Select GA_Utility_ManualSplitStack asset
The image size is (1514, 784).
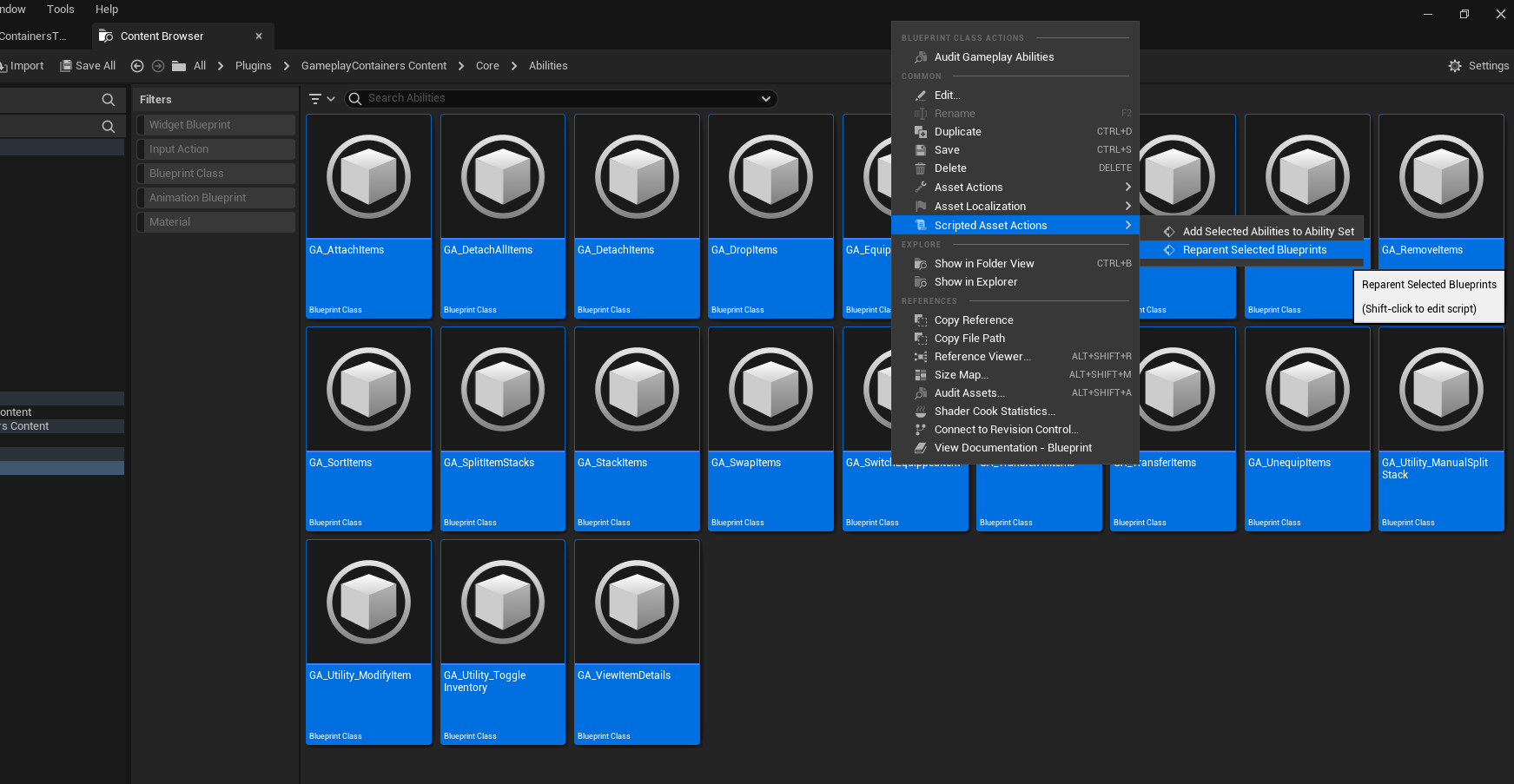coord(1441,429)
